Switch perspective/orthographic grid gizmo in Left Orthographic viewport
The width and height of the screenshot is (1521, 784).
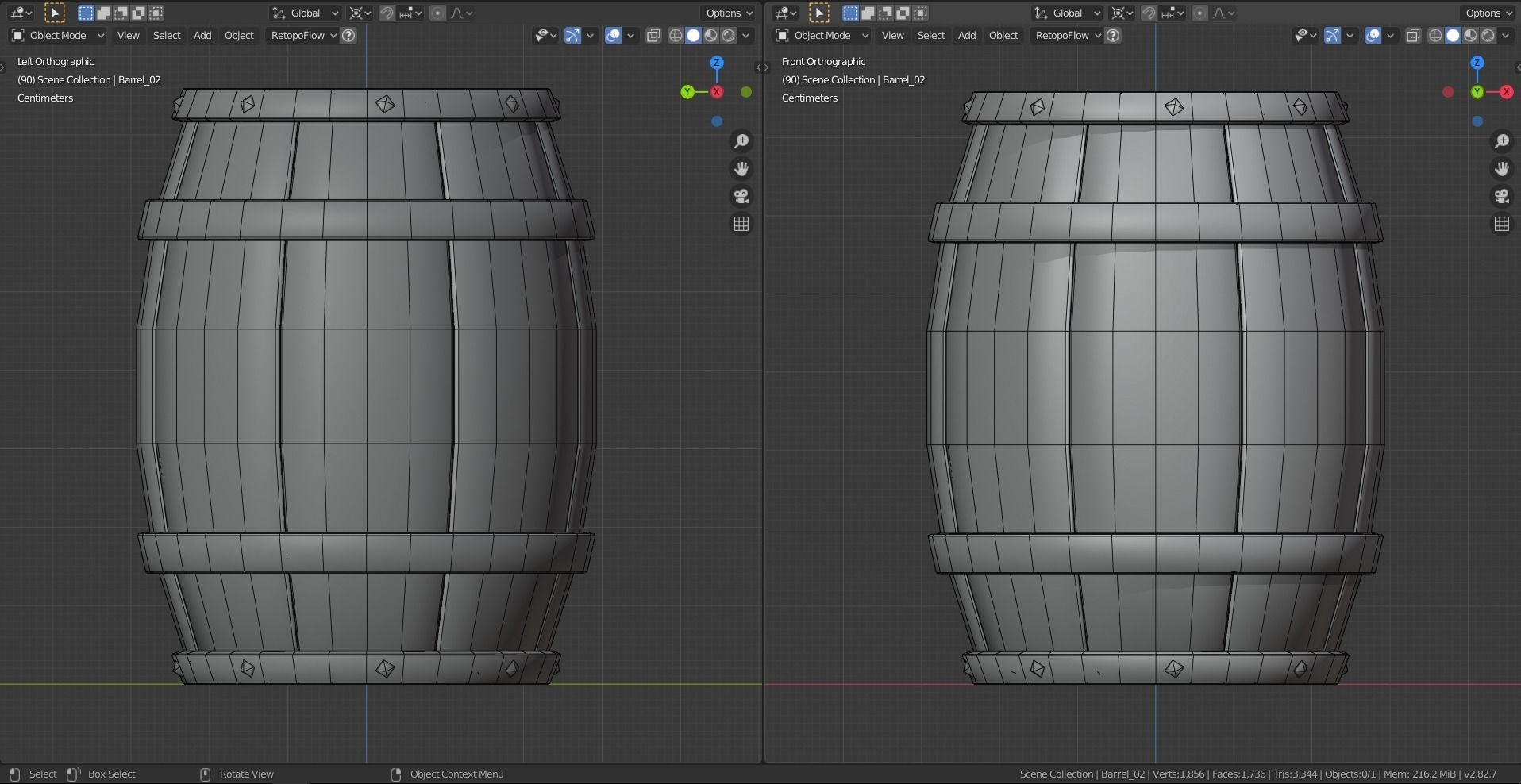click(741, 225)
